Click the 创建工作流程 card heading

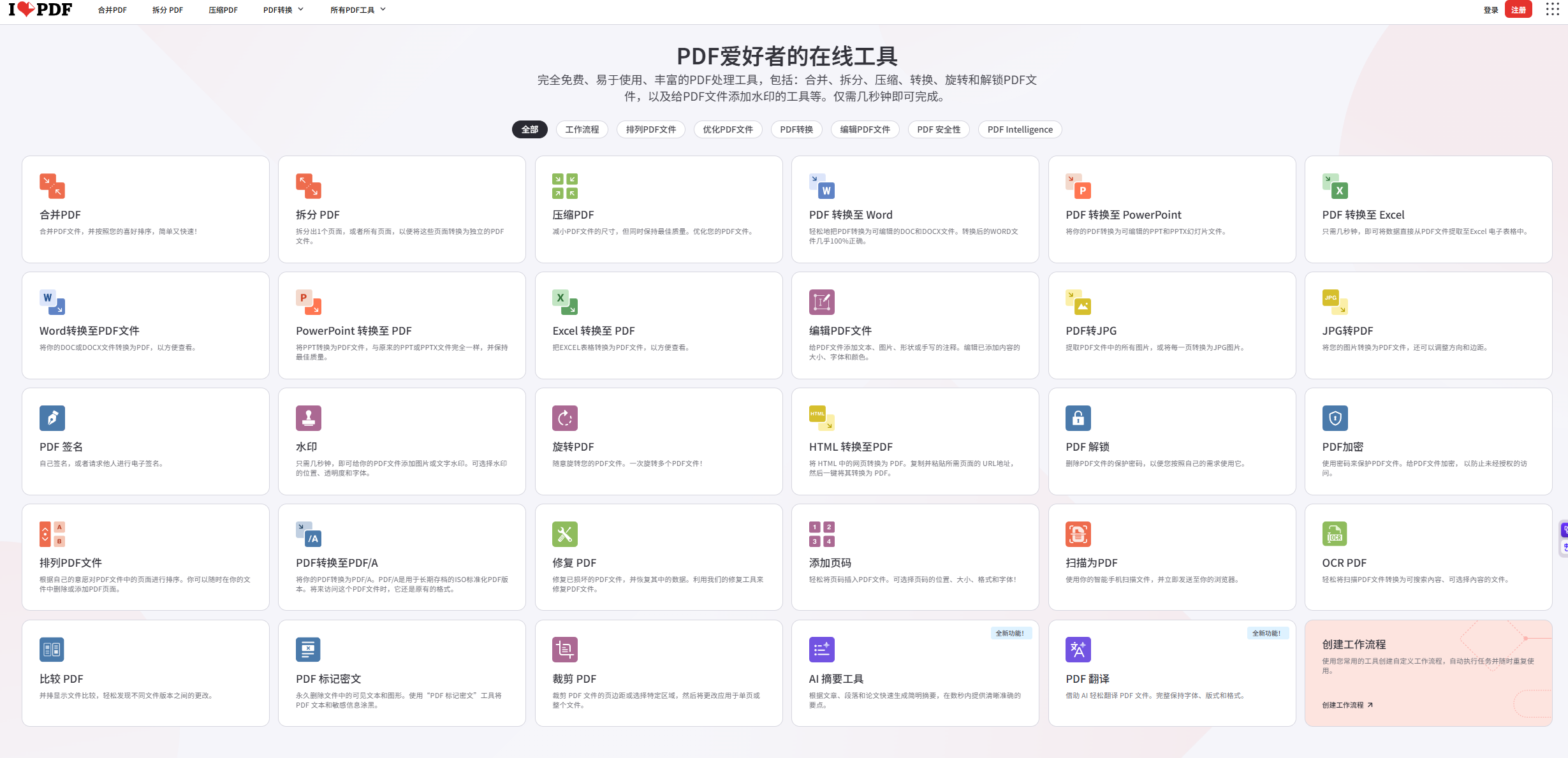click(x=1354, y=645)
